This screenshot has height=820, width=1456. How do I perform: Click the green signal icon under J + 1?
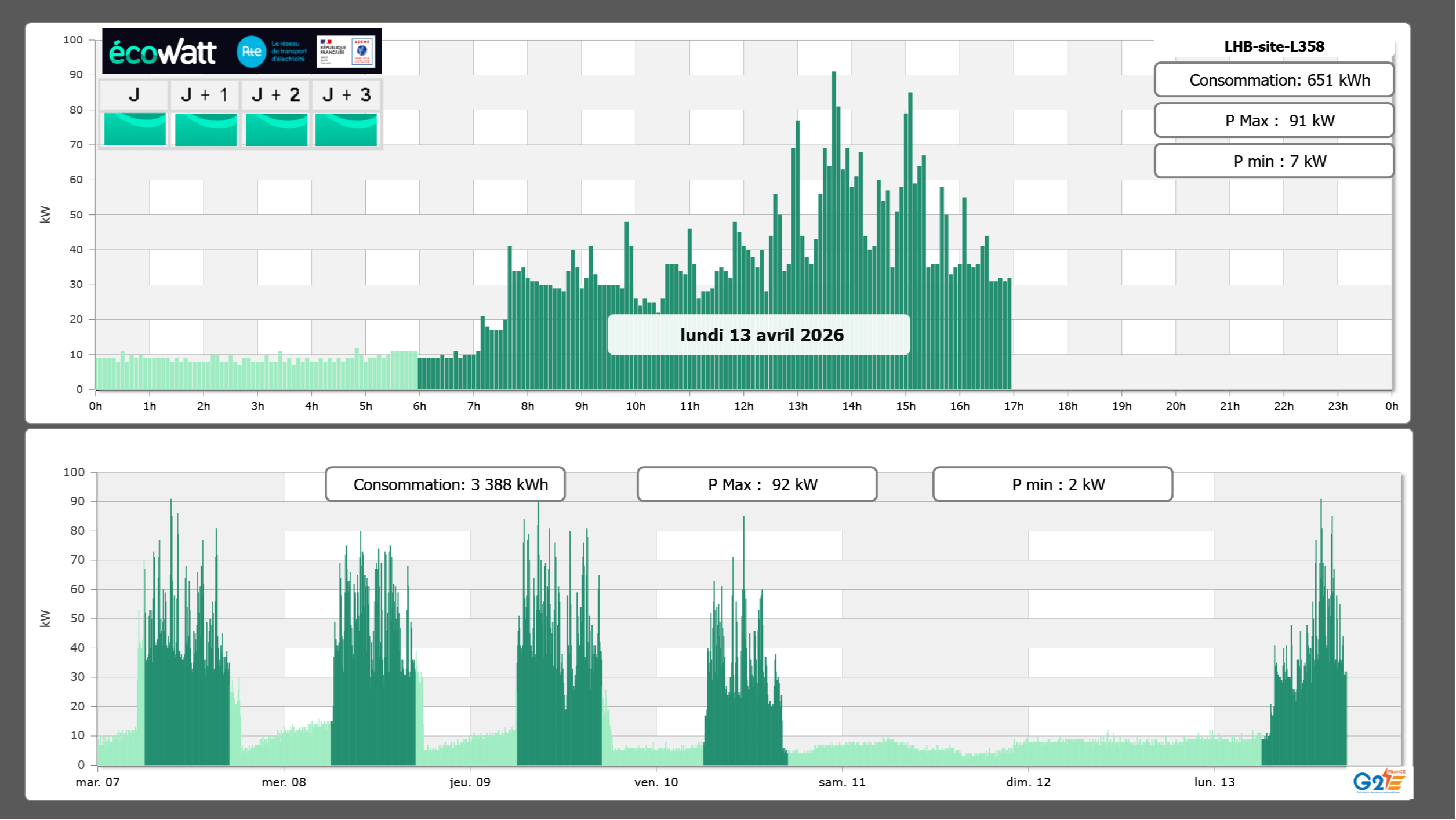[205, 129]
